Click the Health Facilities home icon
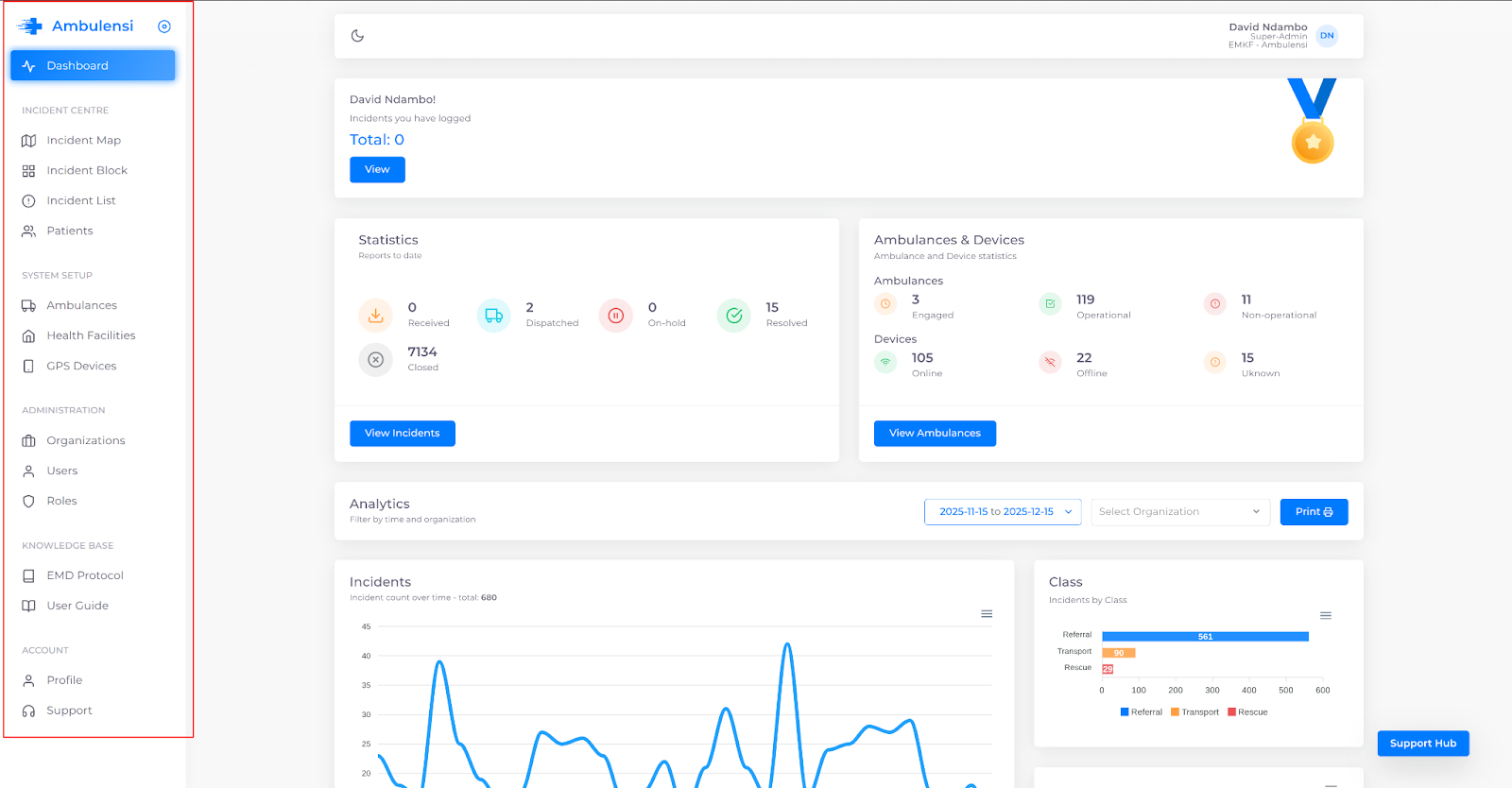Image resolution: width=1512 pixels, height=788 pixels. pyautogui.click(x=28, y=336)
